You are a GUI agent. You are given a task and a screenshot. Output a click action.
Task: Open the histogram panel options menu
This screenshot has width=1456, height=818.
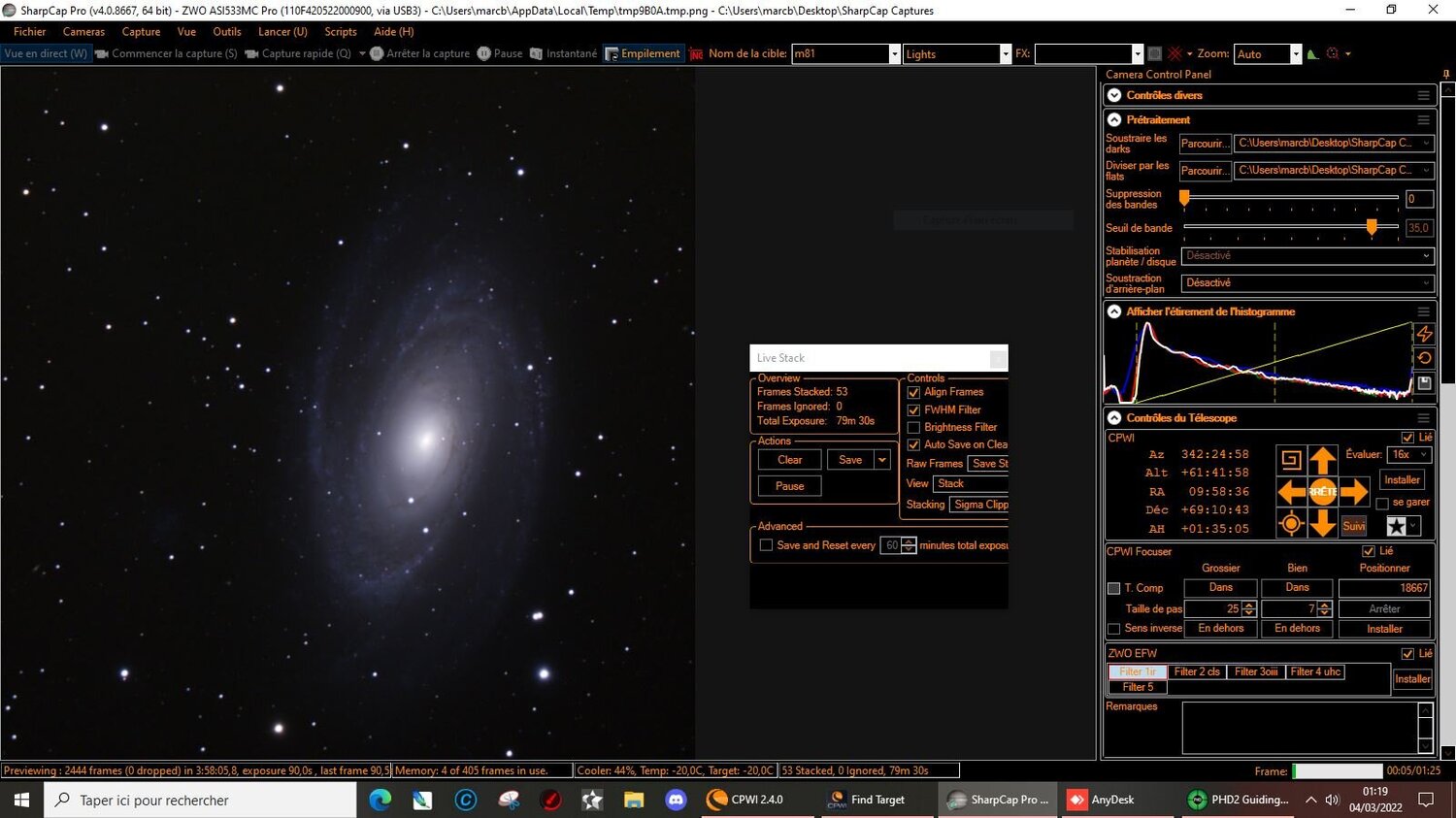[1424, 311]
